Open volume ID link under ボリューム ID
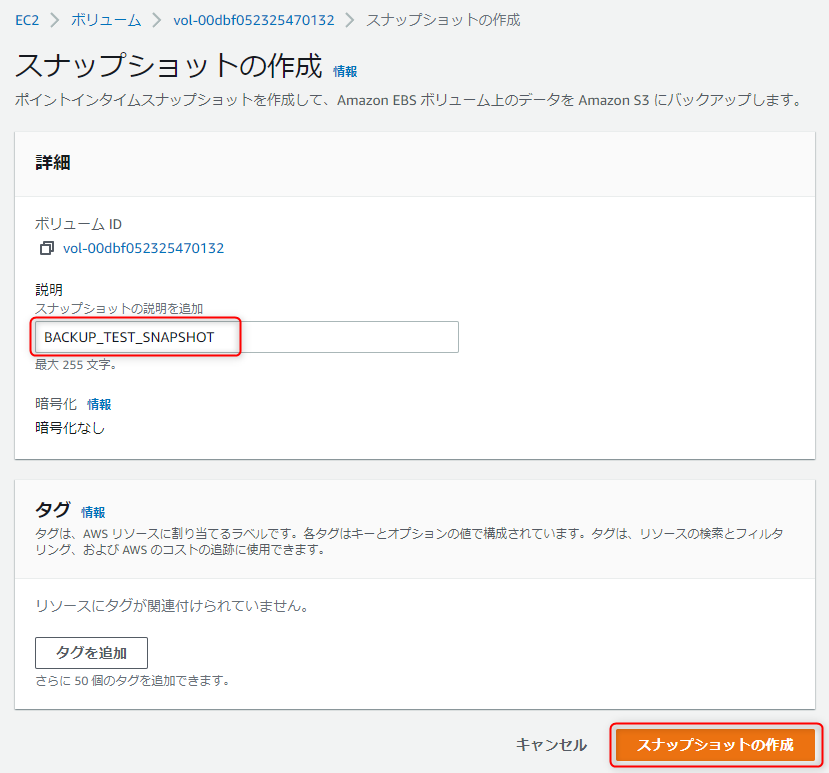 click(x=143, y=248)
